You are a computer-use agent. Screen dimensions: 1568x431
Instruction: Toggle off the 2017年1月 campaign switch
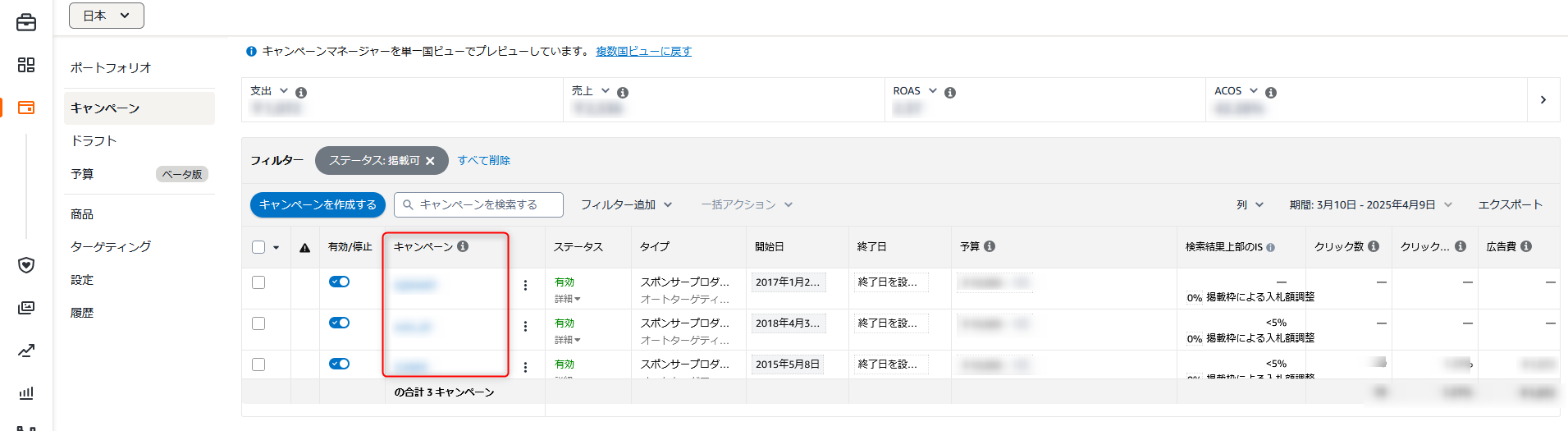coord(340,282)
